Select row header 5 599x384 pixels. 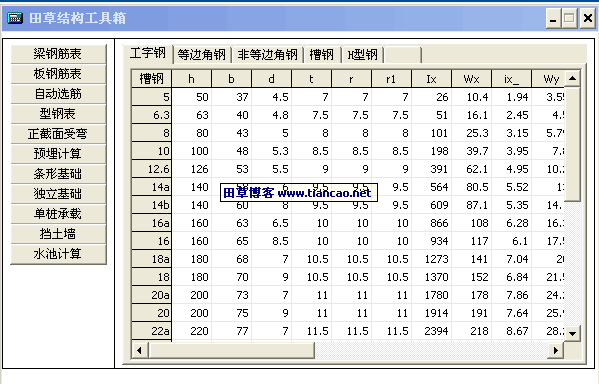[x=152, y=97]
